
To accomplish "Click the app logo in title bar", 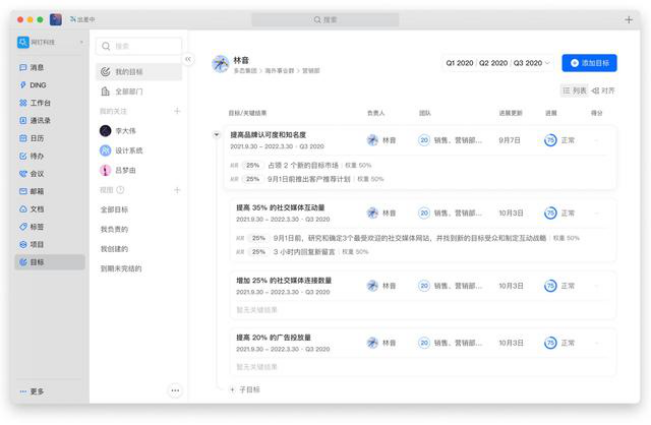I will tap(56, 20).
